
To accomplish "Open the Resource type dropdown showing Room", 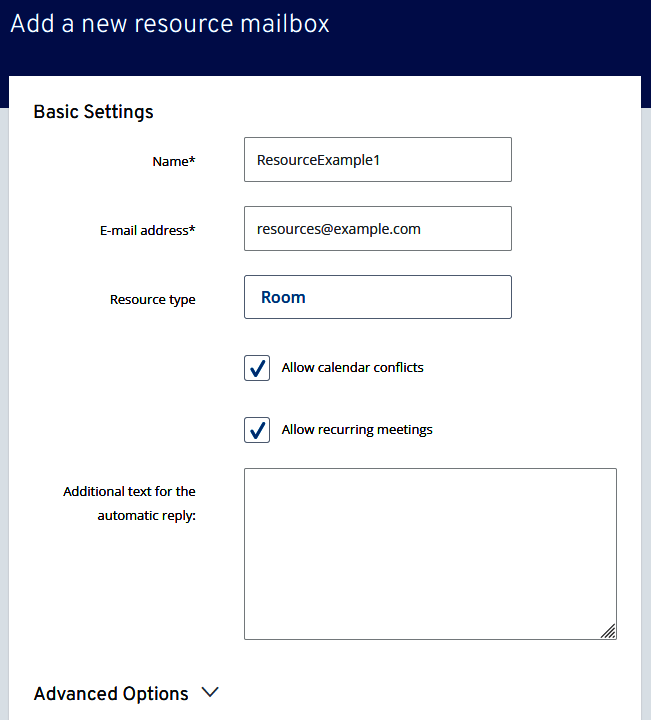I will tap(377, 297).
